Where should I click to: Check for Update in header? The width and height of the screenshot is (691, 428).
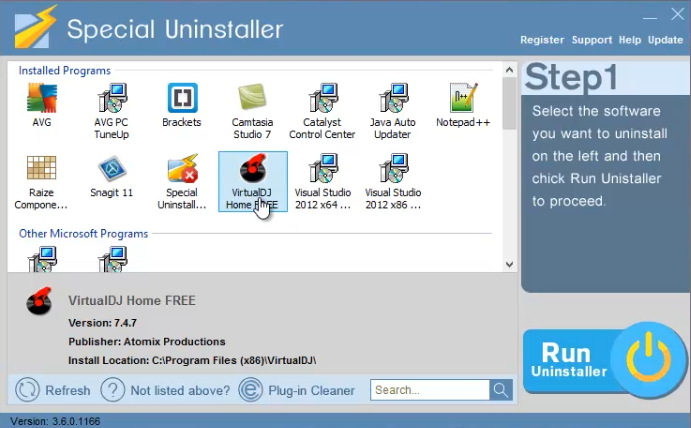coord(665,40)
